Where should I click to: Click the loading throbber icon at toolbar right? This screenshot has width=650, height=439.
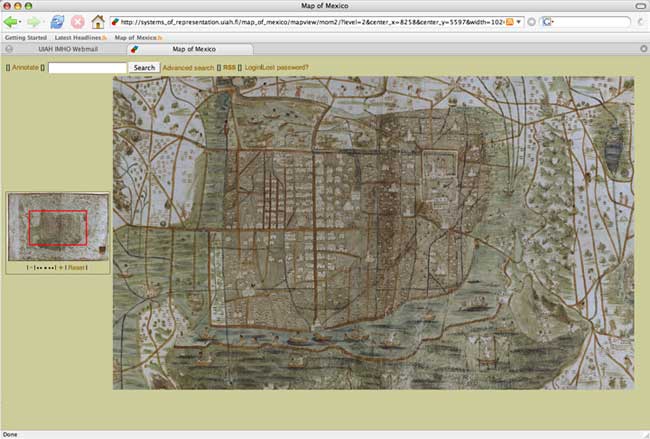[641, 22]
